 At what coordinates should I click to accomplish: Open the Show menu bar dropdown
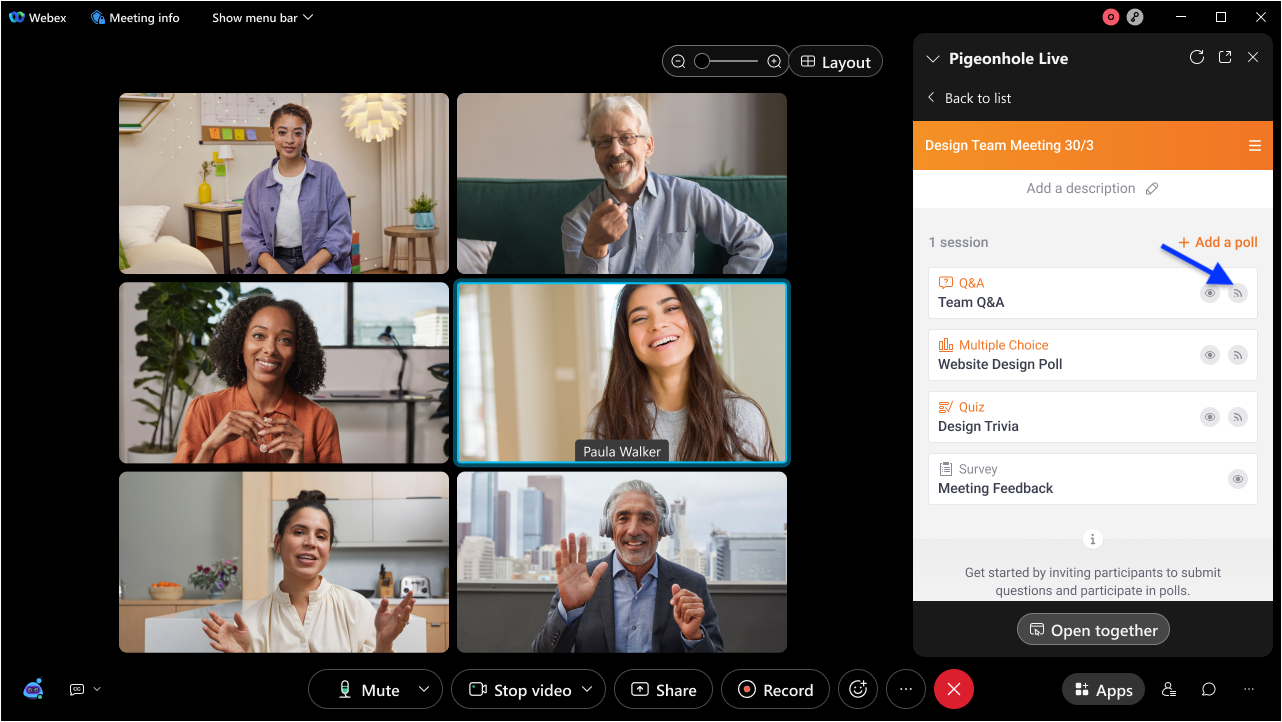[262, 18]
